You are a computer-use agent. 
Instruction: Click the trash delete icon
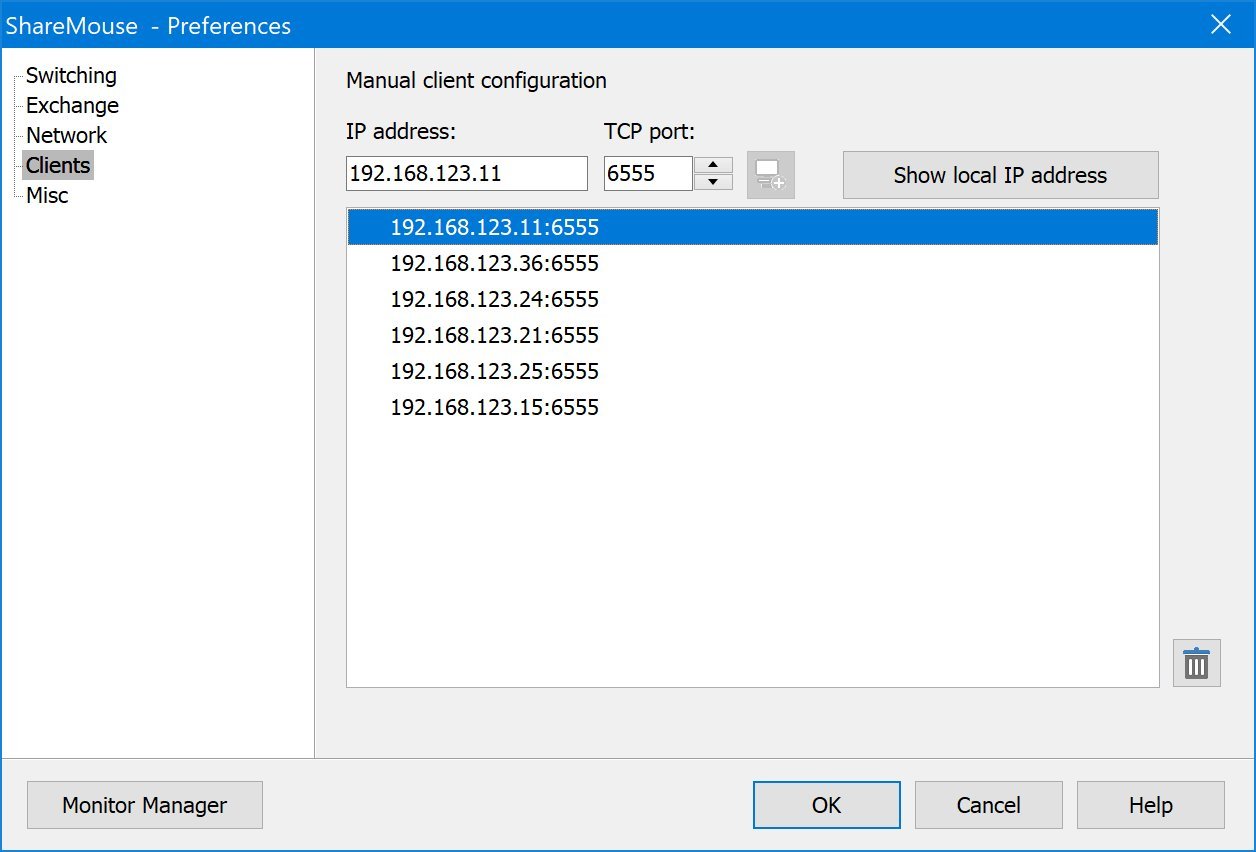pos(1196,662)
